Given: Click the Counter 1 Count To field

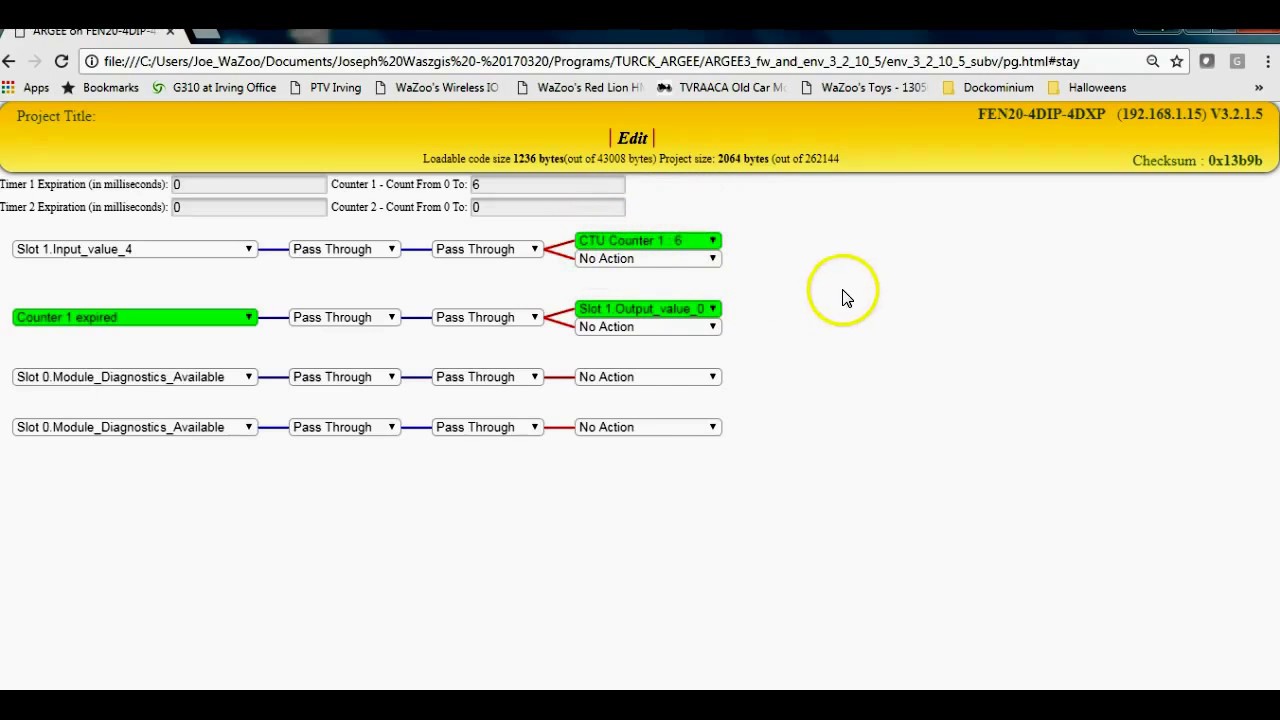Looking at the screenshot, I should pos(548,184).
